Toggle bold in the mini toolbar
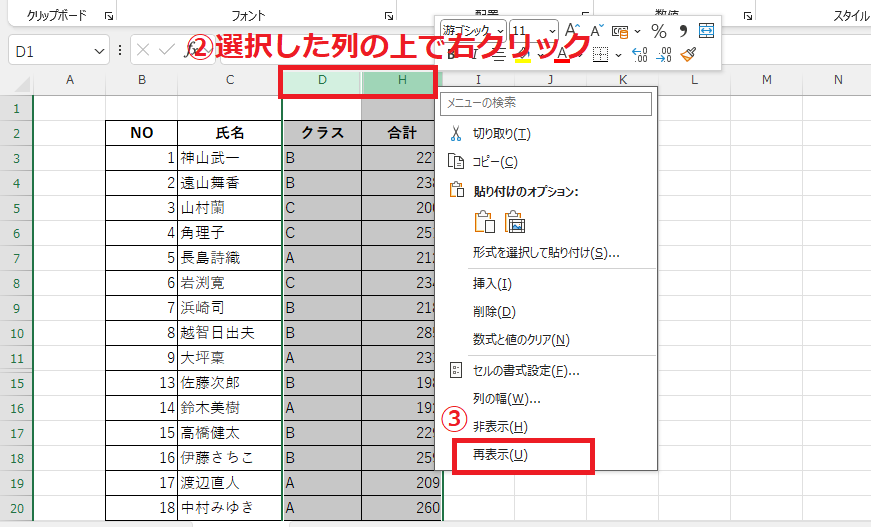 (x=451, y=55)
